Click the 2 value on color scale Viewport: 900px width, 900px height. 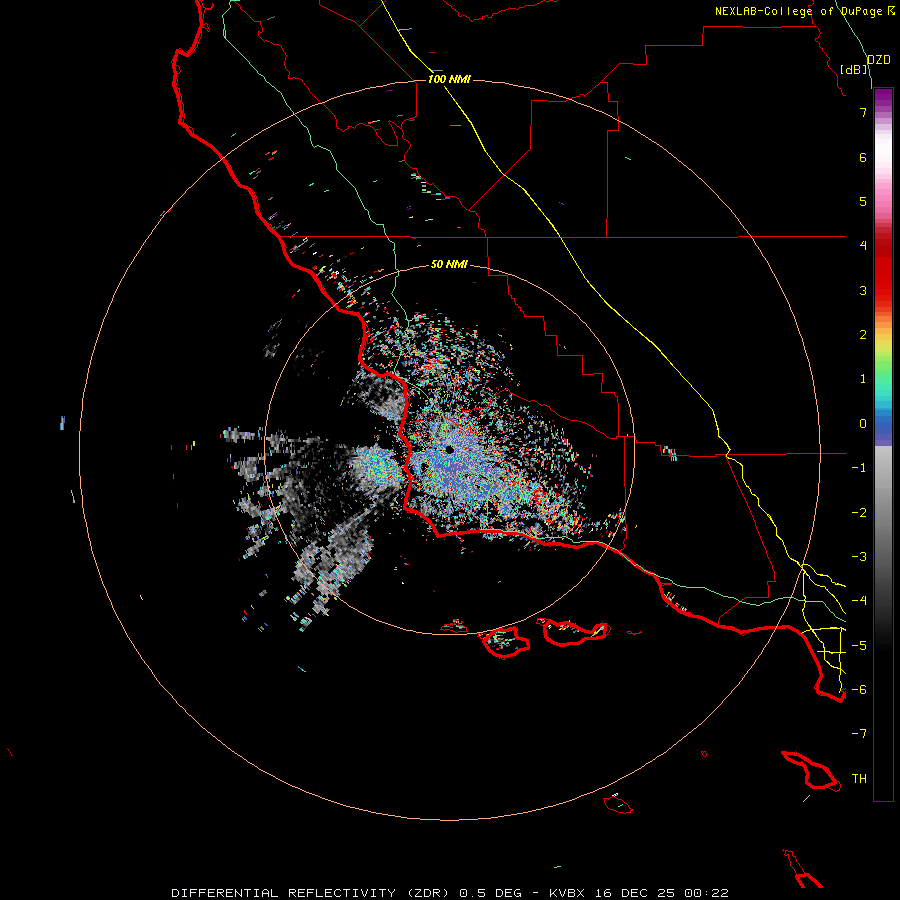point(863,335)
